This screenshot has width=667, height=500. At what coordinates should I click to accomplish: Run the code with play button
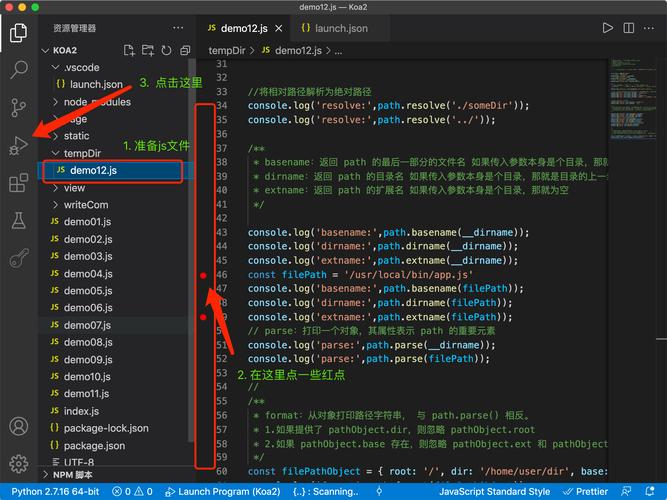pos(607,28)
